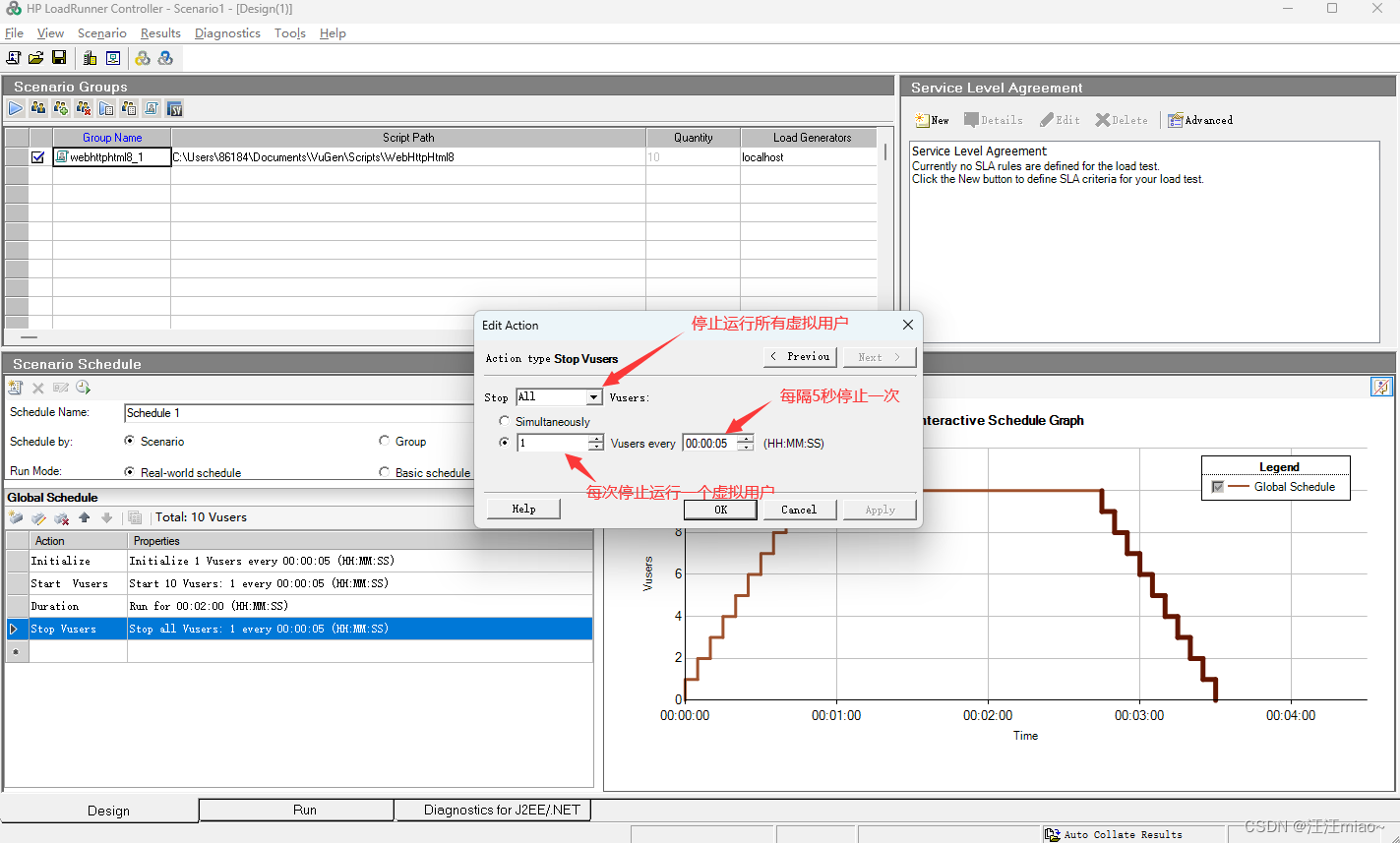The width and height of the screenshot is (1400, 843).
Task: Open Run-Time Settings play-grid icon
Action: [x=106, y=108]
